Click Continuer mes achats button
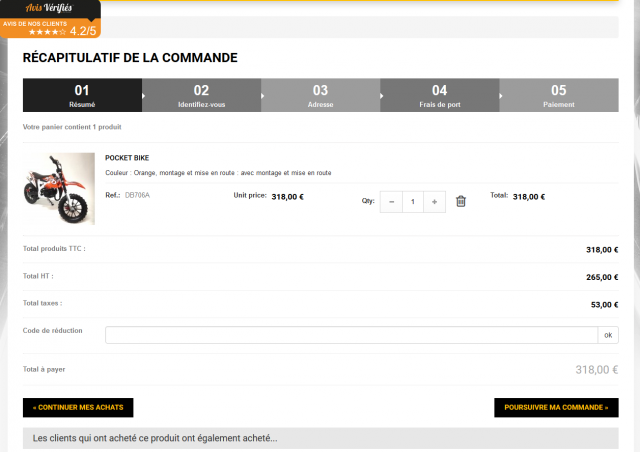Screen dimensions: 640x452 tap(78, 407)
